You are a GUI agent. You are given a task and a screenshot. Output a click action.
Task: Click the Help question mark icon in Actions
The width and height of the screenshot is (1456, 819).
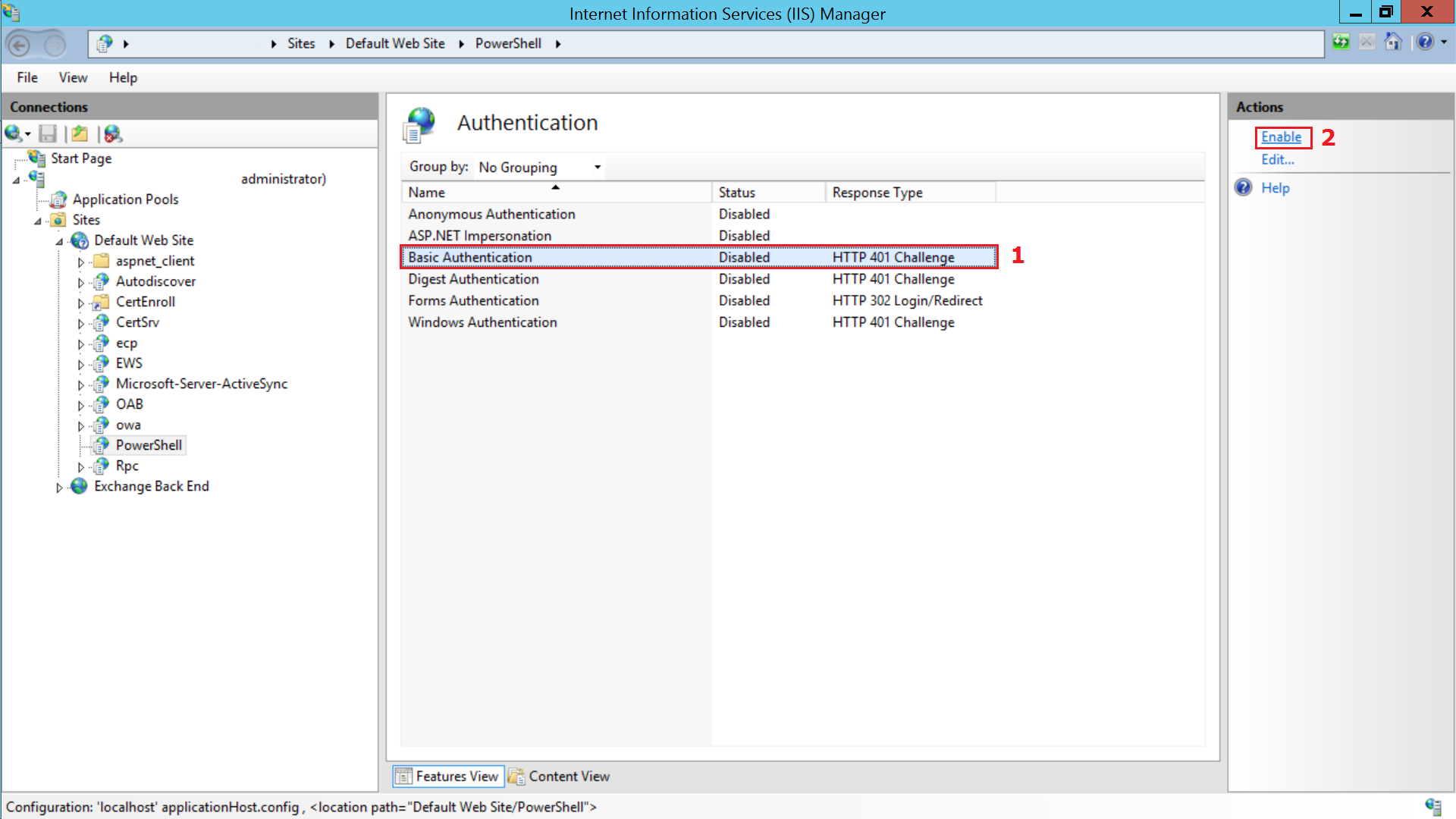1244,188
